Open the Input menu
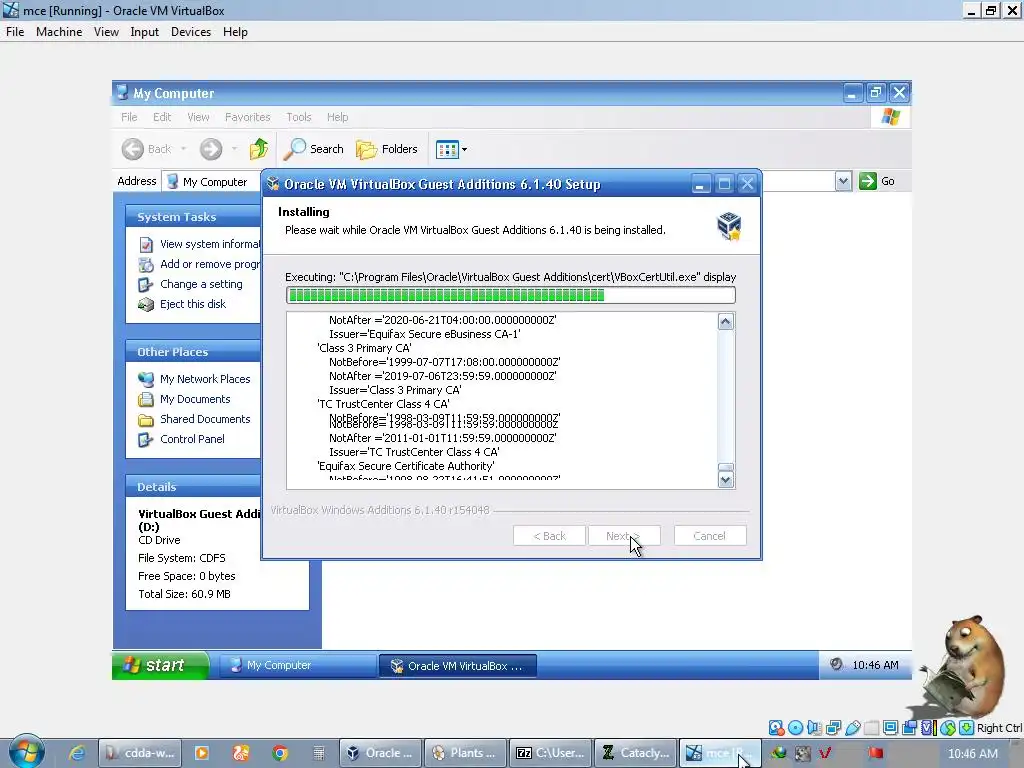The image size is (1024, 768). [144, 32]
